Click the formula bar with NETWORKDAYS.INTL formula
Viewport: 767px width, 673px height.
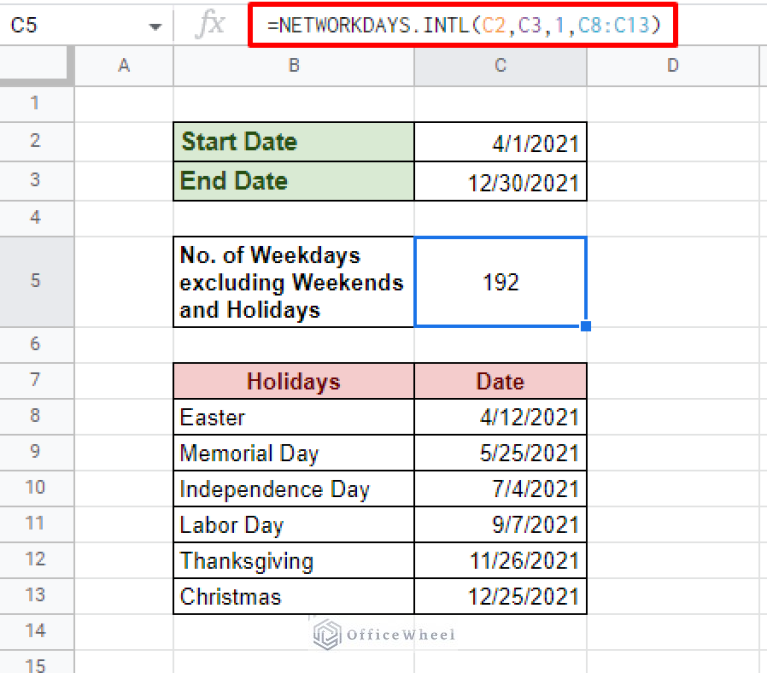click(463, 25)
